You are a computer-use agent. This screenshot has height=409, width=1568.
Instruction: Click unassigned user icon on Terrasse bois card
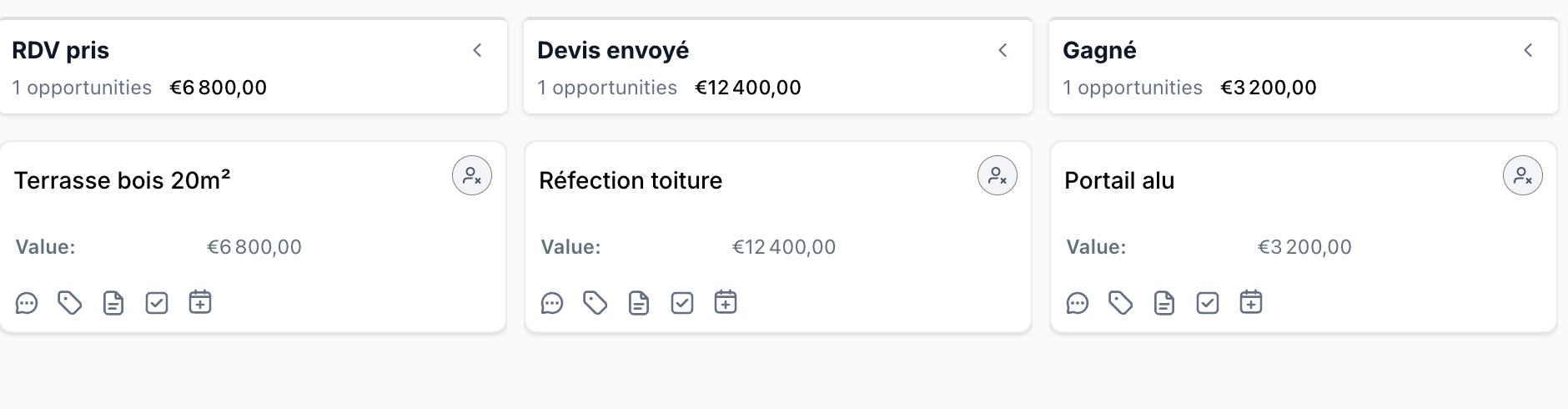click(472, 175)
